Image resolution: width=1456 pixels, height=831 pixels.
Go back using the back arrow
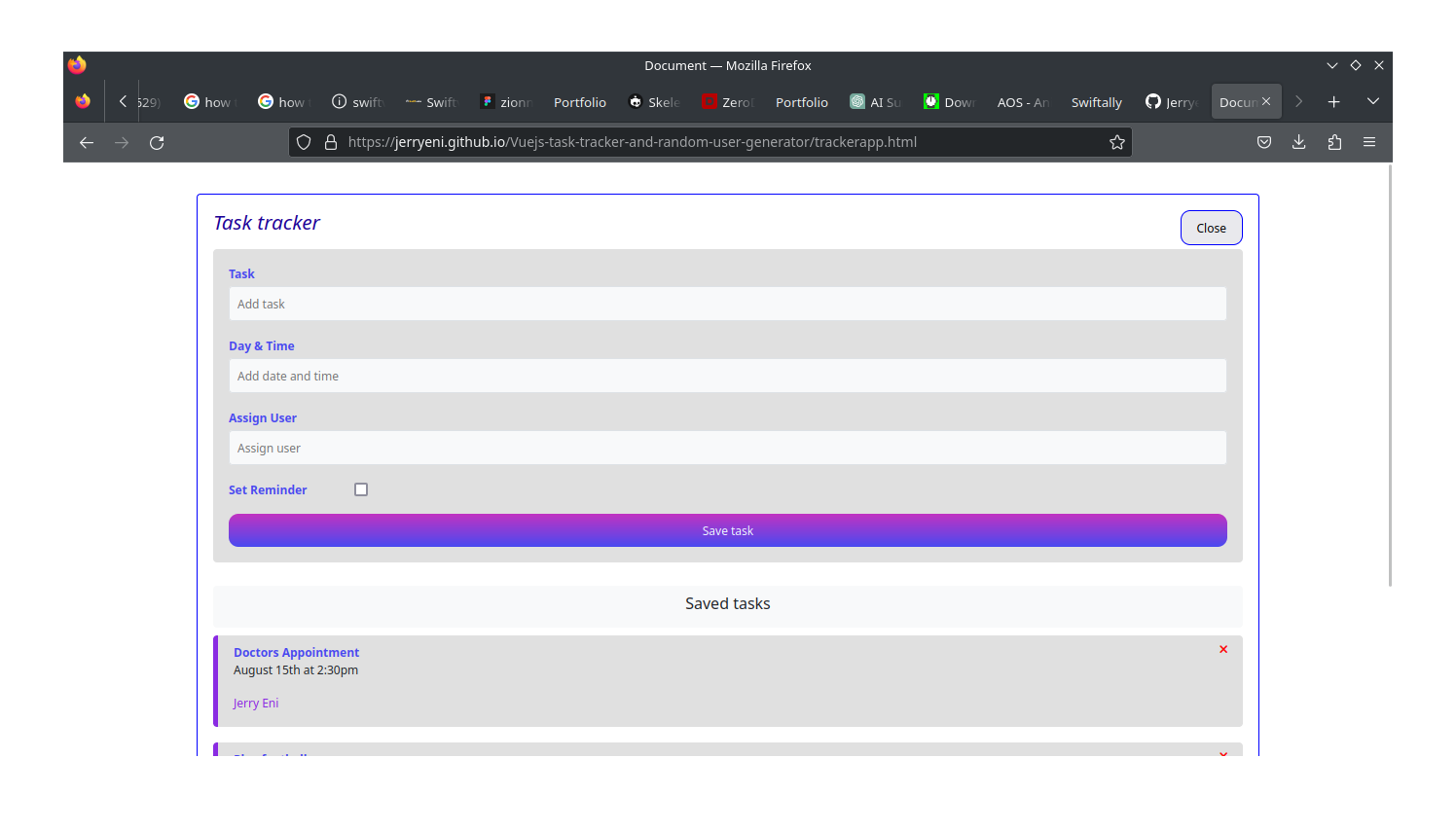click(87, 142)
